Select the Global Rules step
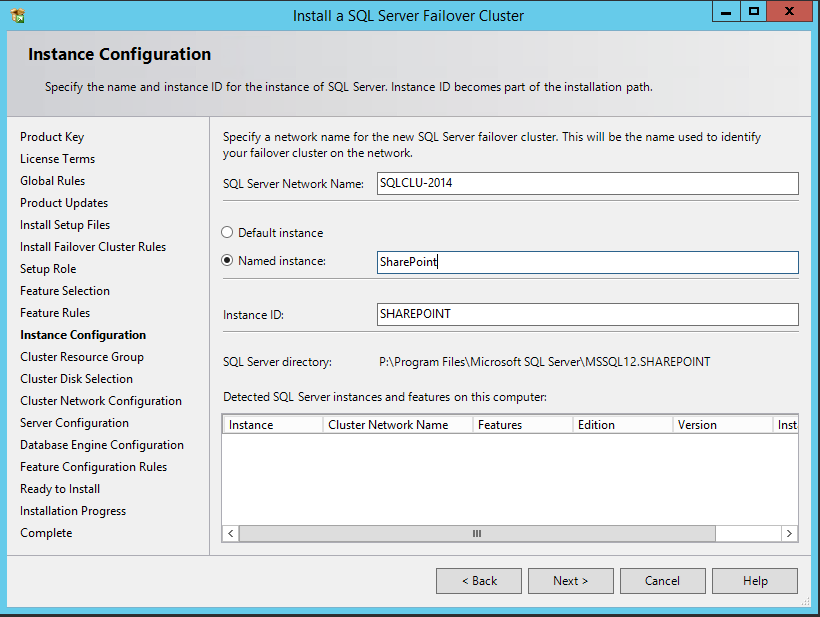 tap(52, 181)
